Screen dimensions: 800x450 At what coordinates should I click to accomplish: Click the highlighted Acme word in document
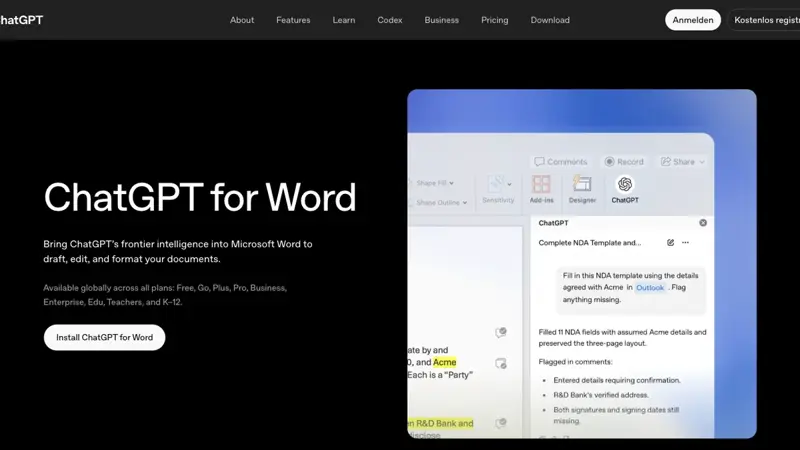(444, 362)
